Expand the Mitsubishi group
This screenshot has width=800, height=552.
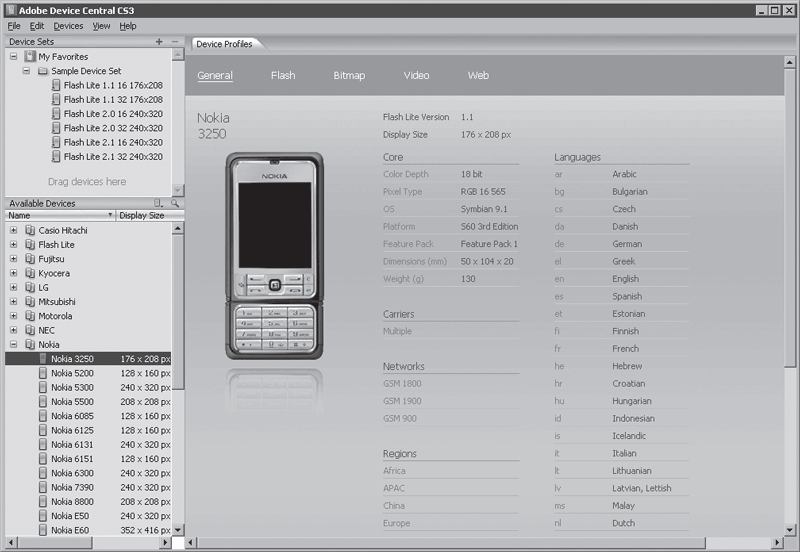click(14, 302)
